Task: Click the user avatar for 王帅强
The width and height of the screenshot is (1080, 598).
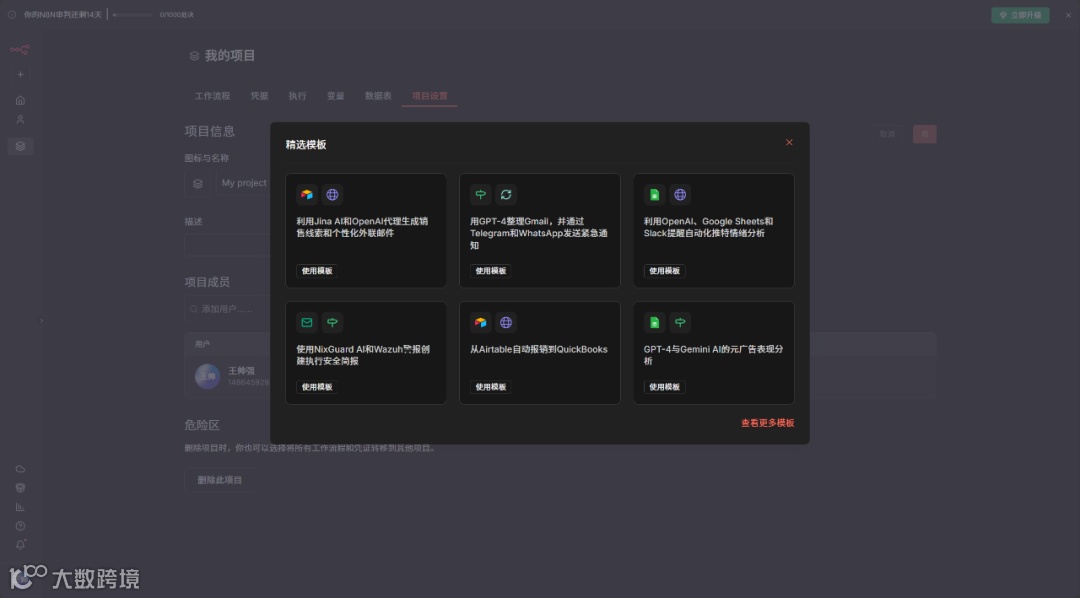Action: (x=207, y=376)
